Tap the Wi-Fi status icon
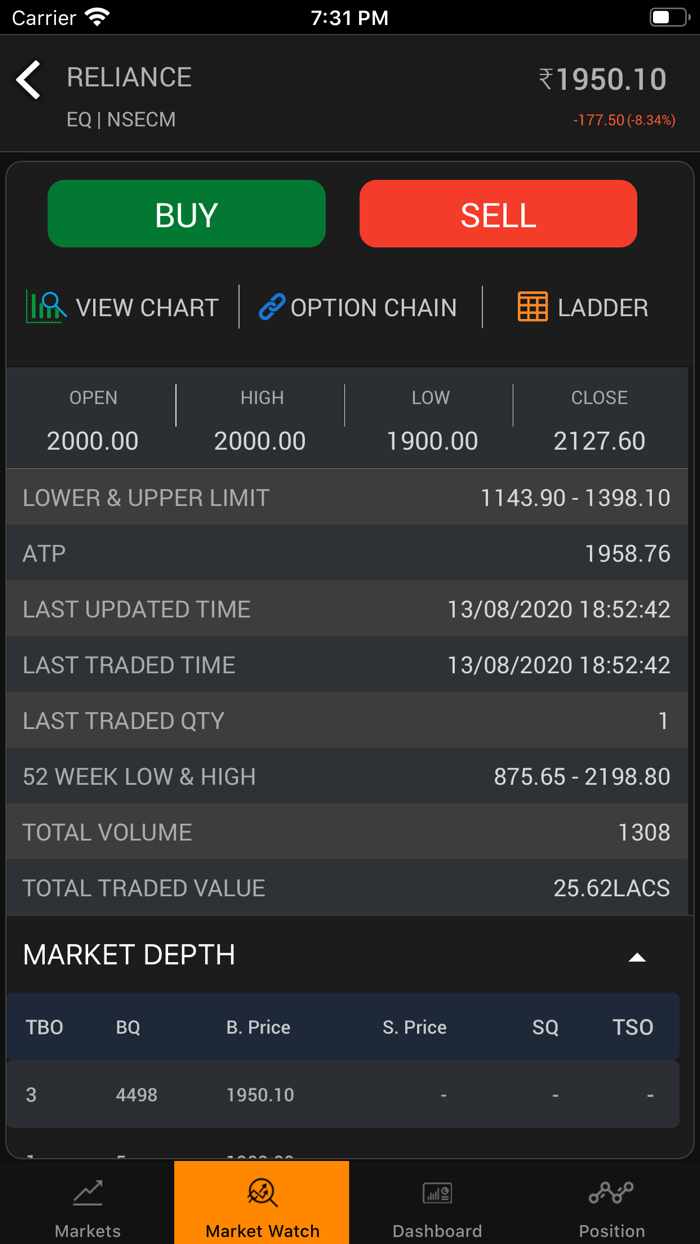Screen dimensions: 700x1244 point(95,16)
